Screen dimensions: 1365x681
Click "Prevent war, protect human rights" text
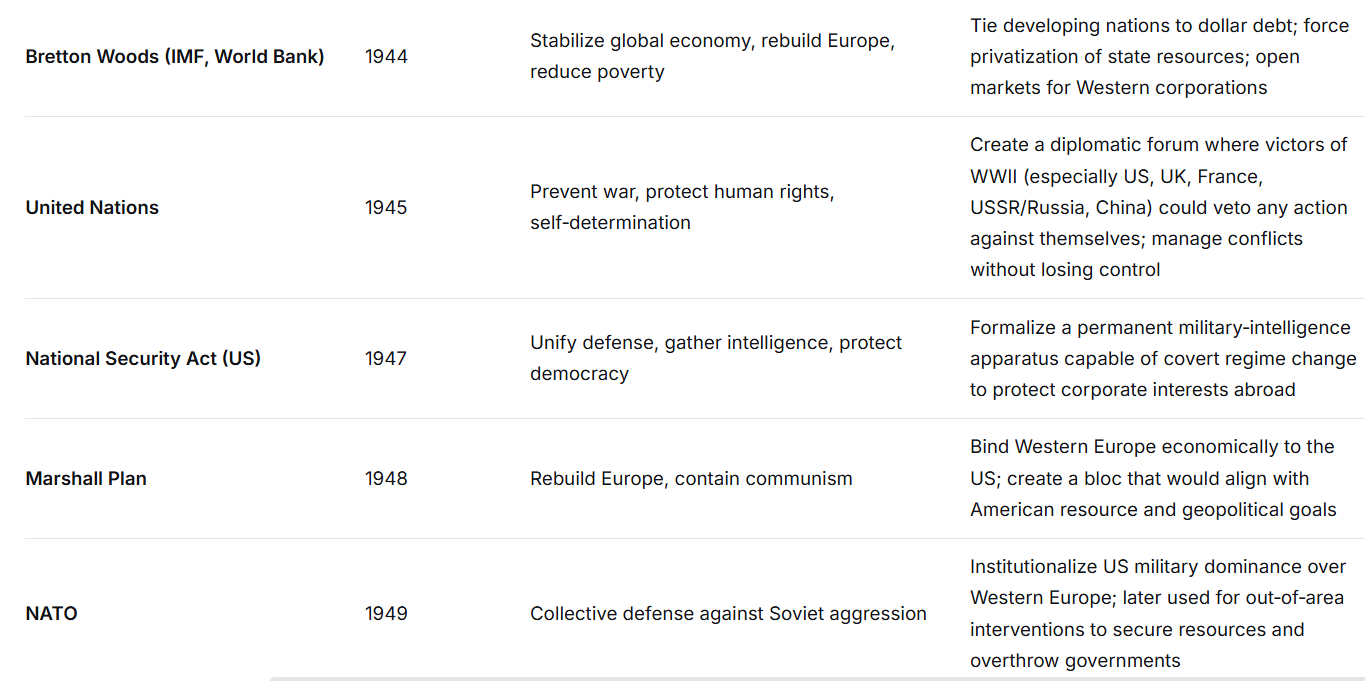pyautogui.click(x=682, y=192)
